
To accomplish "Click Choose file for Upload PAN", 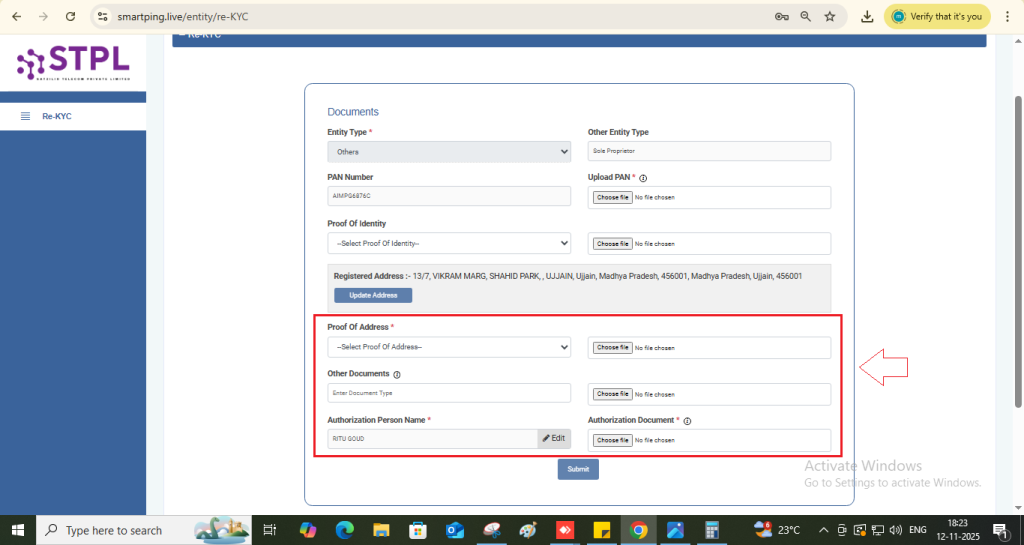I will (612, 198).
